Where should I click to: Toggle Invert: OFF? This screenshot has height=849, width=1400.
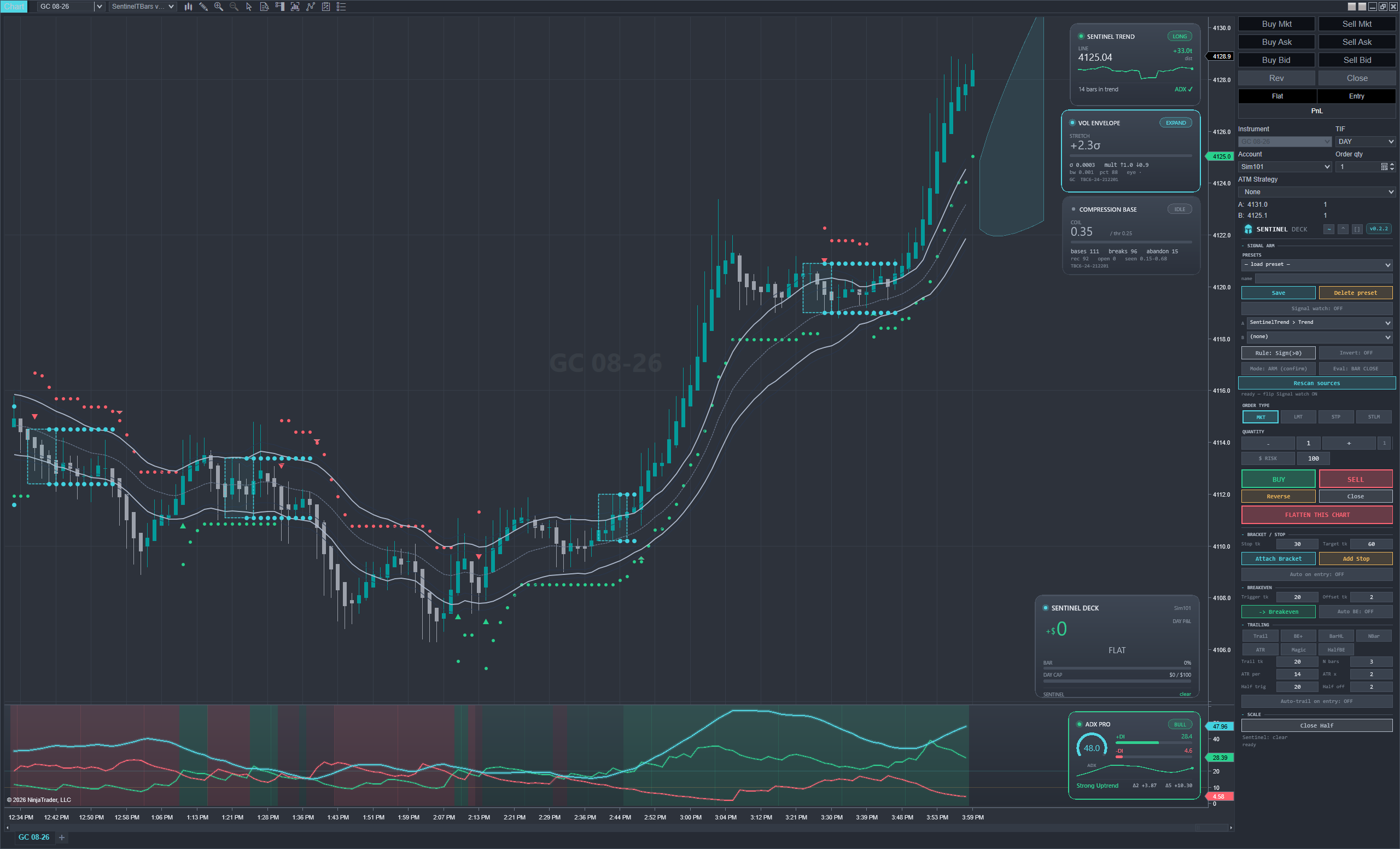pos(1356,353)
